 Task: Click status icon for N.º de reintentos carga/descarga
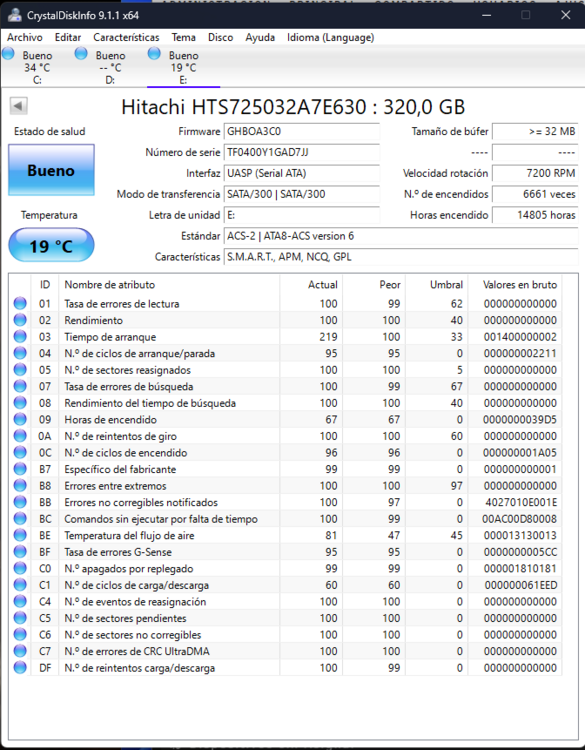tap(20, 667)
